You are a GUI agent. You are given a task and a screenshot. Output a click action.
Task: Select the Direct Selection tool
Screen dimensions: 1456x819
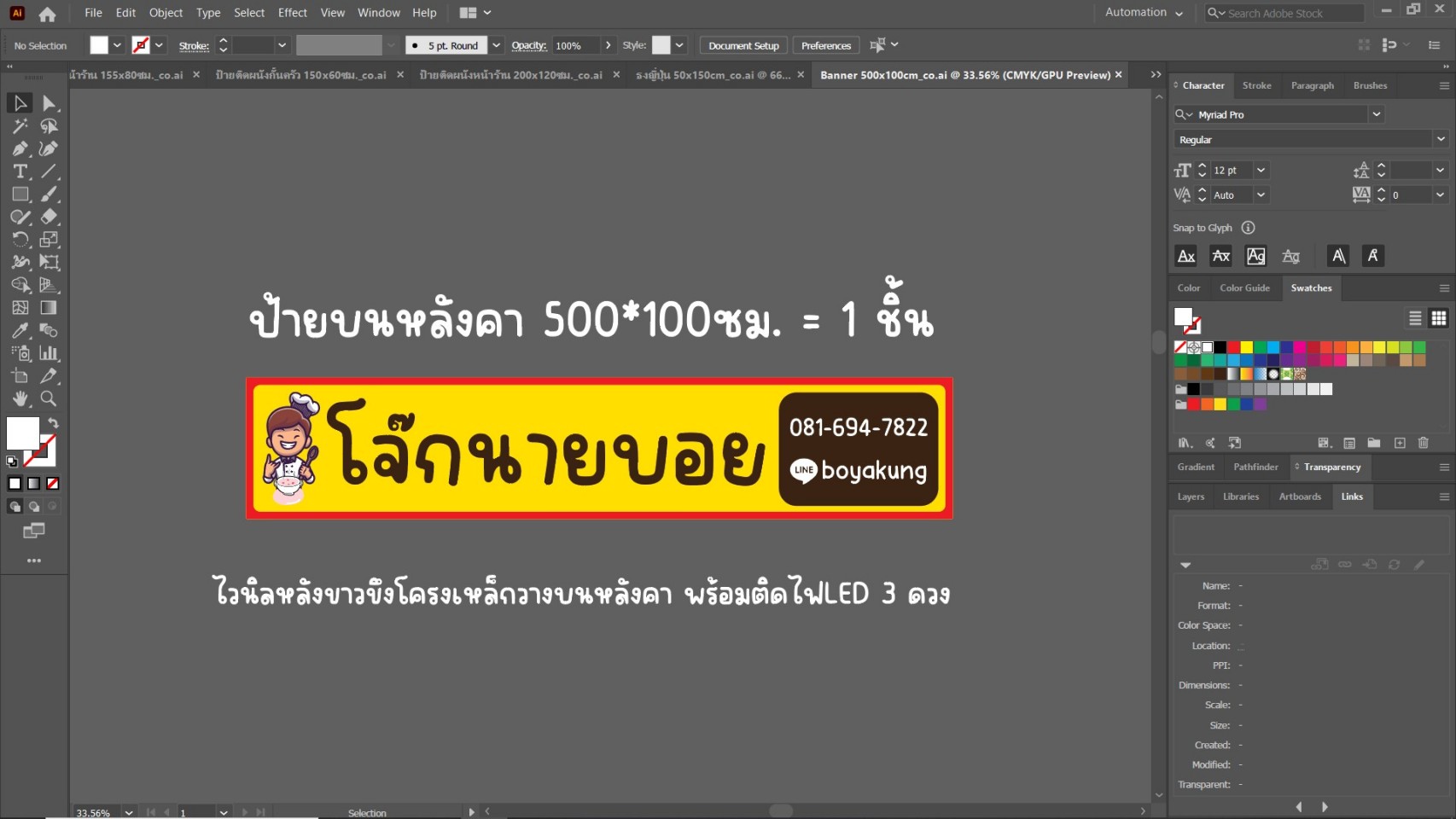49,103
